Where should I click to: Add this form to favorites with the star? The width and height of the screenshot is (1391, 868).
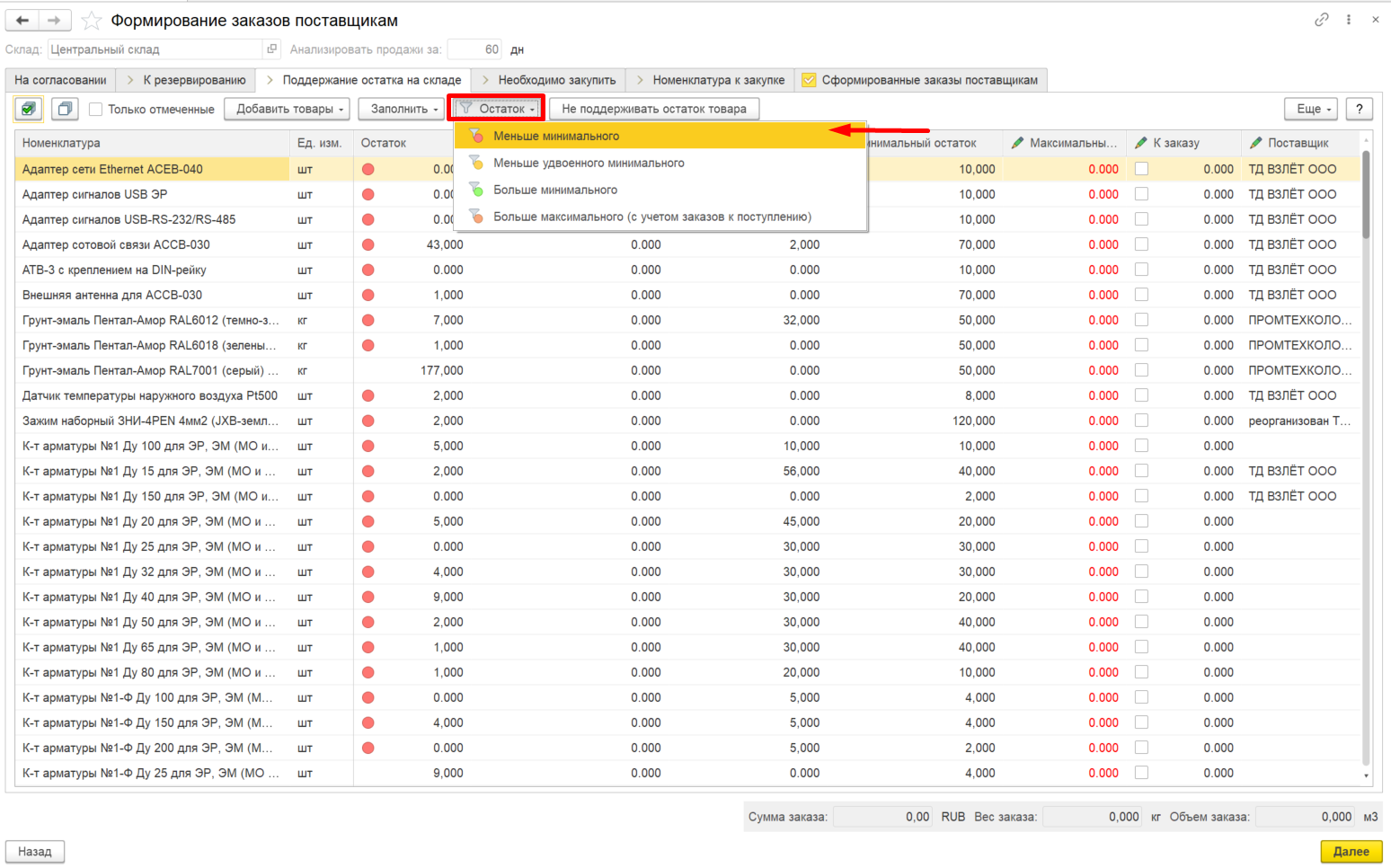point(91,20)
